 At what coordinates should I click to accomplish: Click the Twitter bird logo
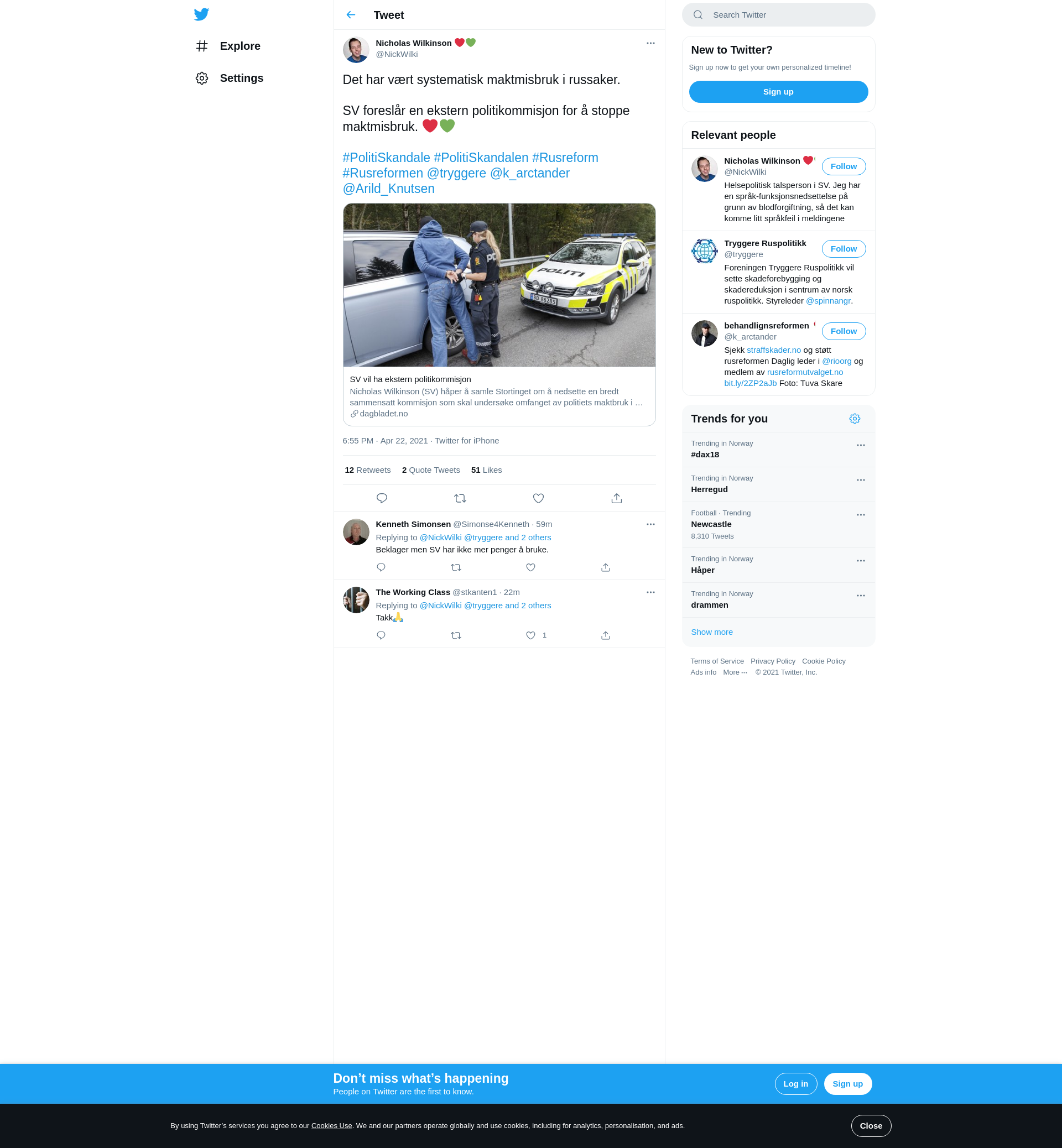click(x=201, y=14)
